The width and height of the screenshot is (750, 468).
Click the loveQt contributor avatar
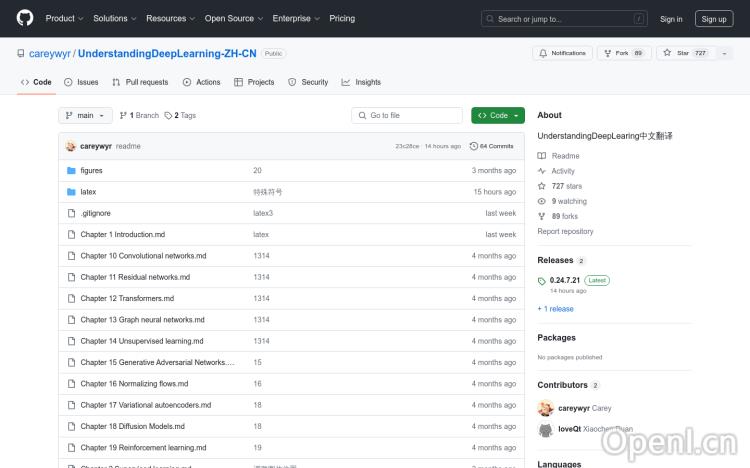coord(545,429)
